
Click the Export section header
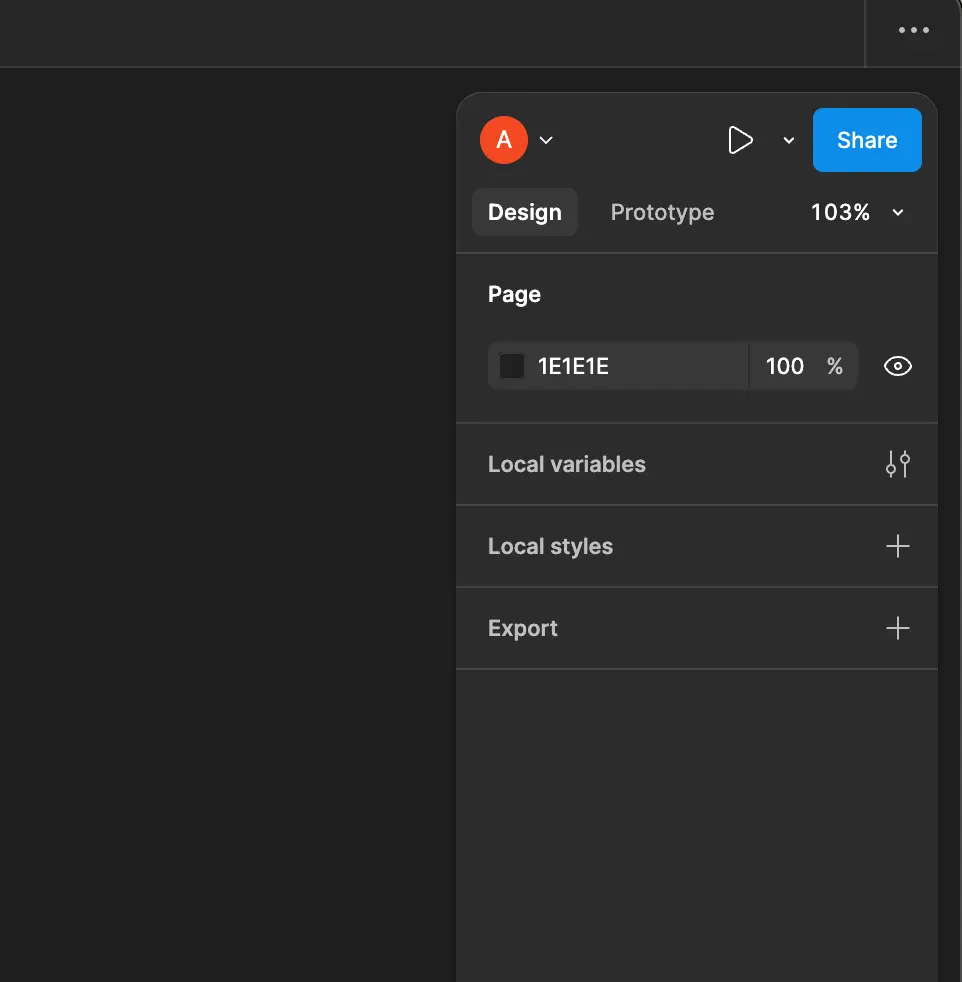[523, 628]
